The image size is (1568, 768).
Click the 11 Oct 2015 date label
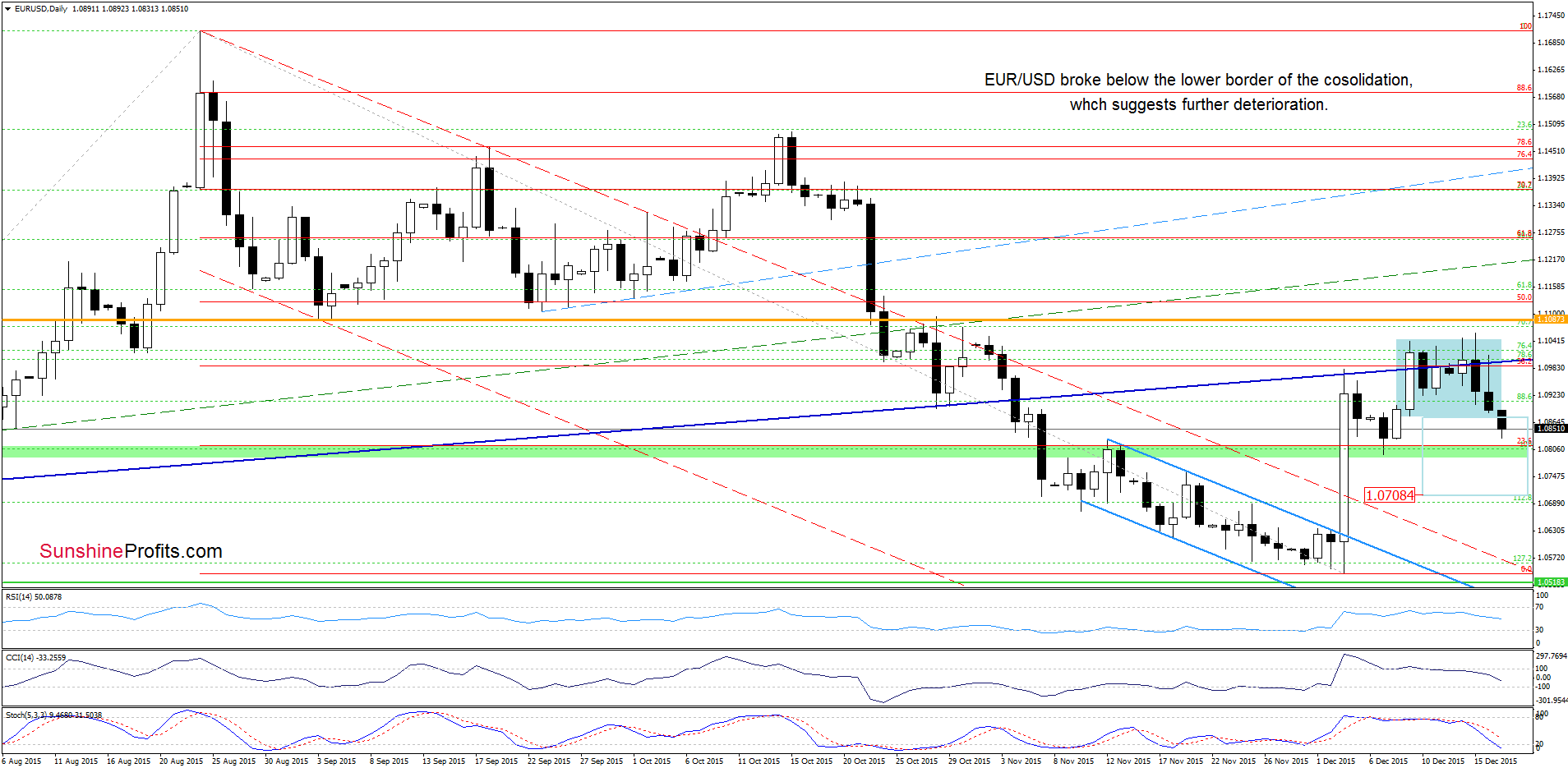(x=759, y=761)
